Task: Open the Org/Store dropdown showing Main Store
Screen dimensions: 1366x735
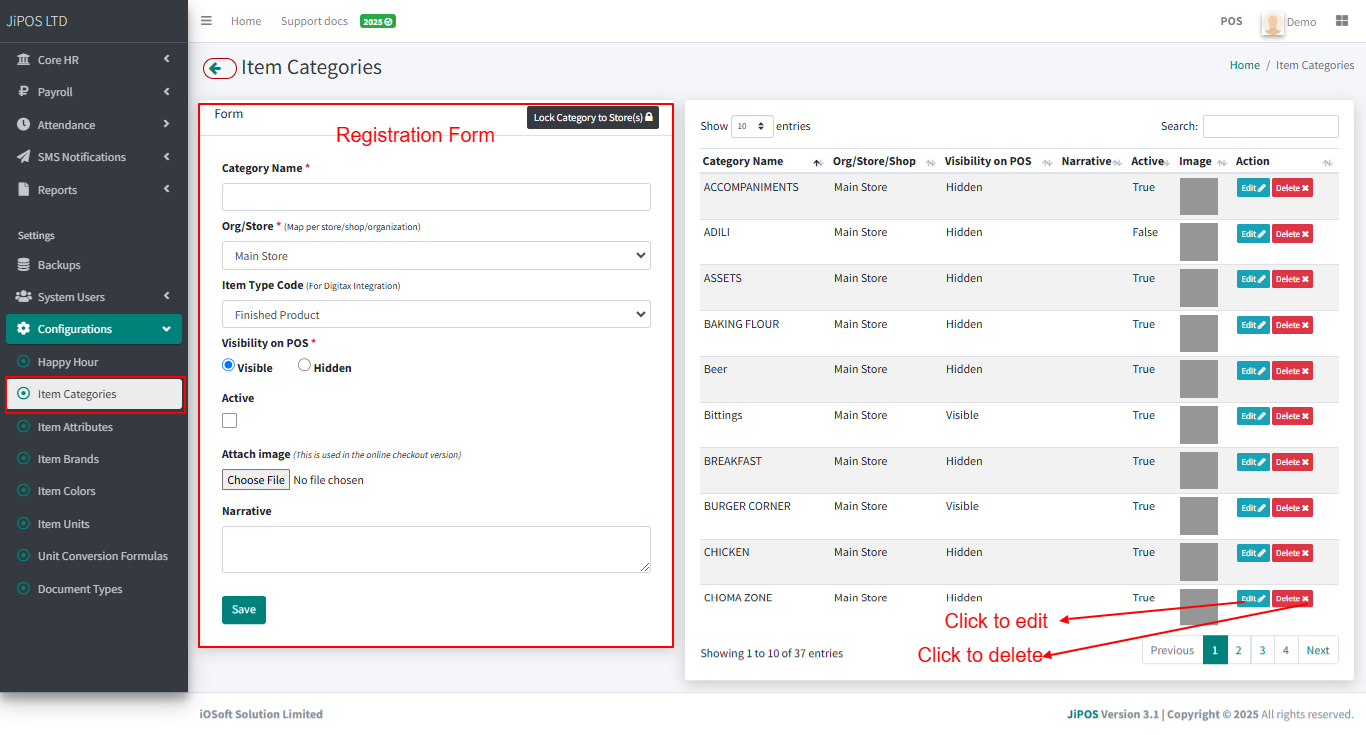Action: [x=435, y=255]
